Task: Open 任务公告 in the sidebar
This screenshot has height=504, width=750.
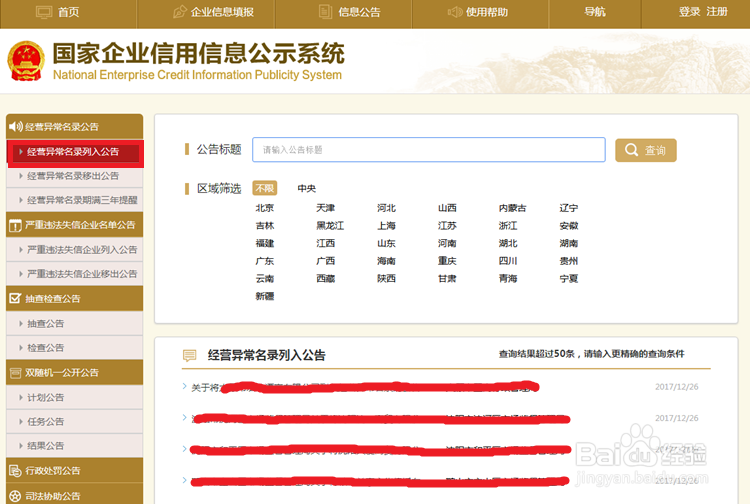Action: pos(75,422)
